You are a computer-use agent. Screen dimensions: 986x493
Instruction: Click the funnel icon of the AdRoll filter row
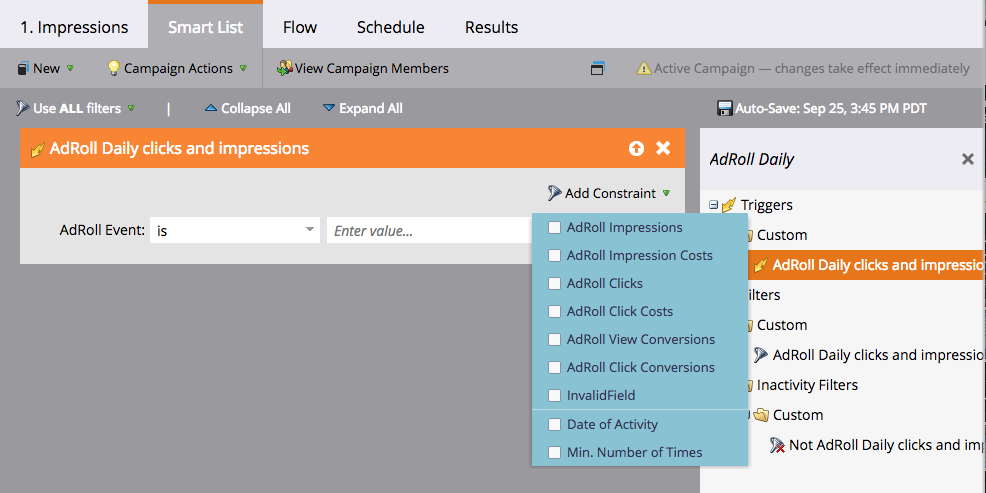[x=761, y=355]
